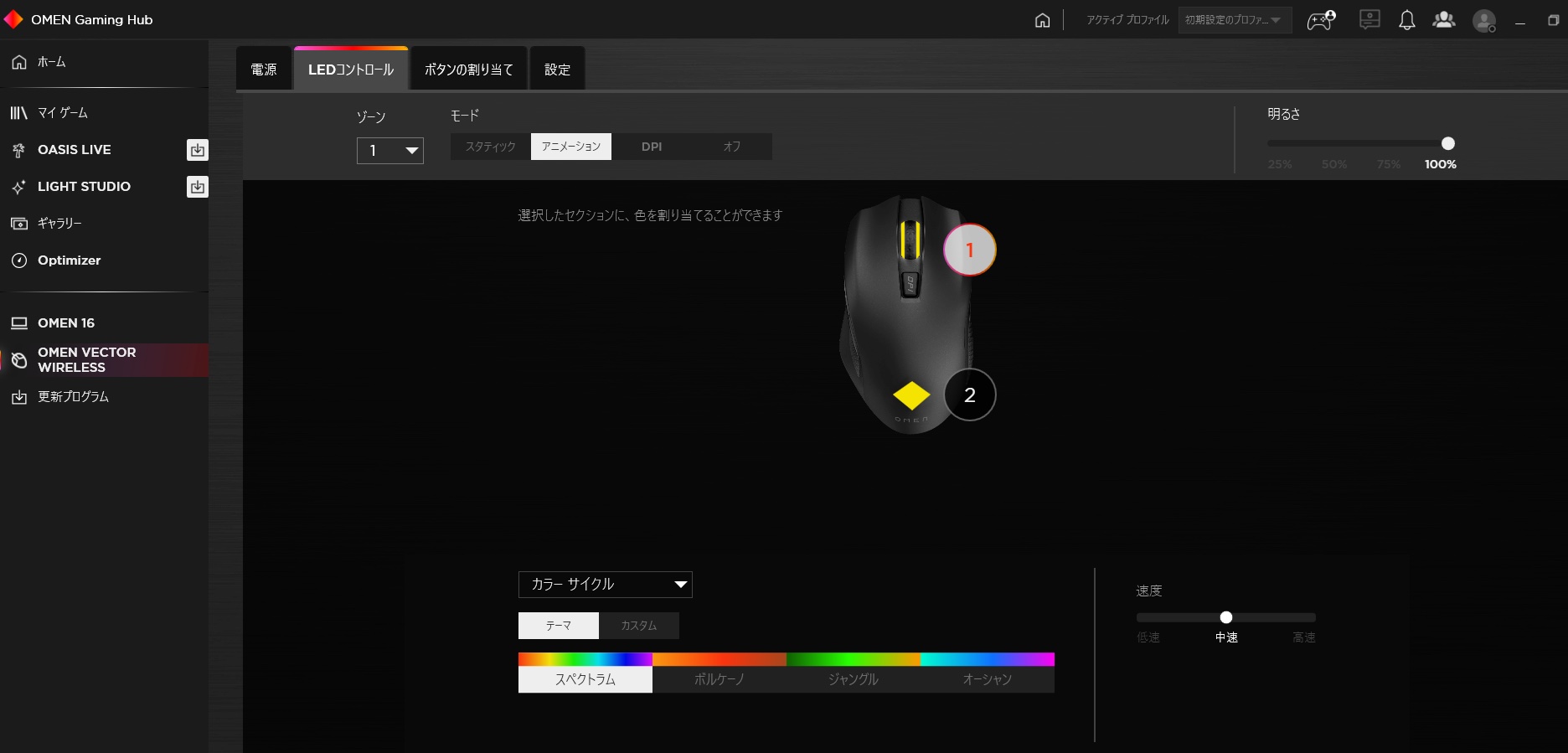
Task: Open OASIS LIVE in sidebar
Action: click(92, 150)
